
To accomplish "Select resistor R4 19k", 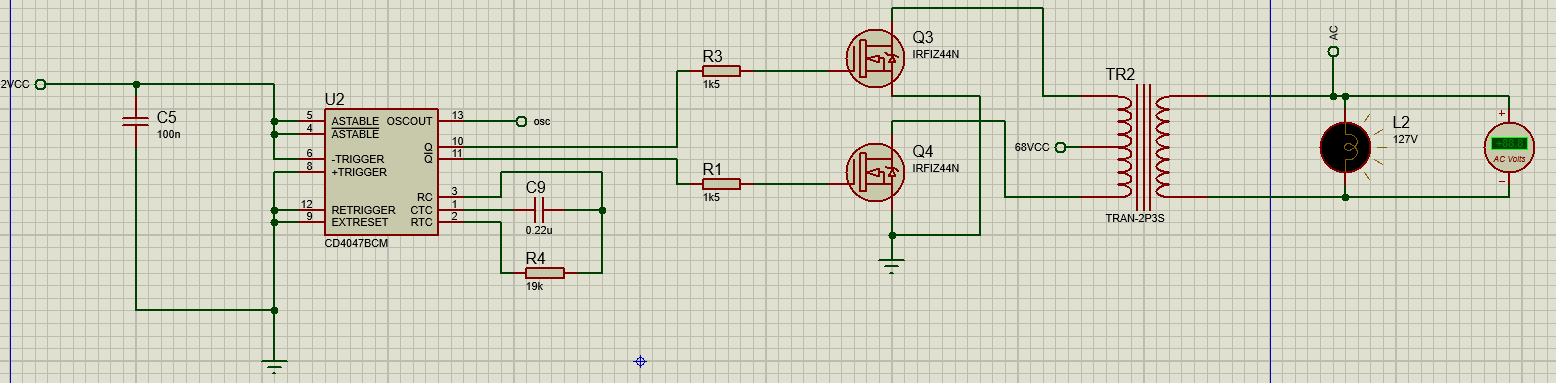I will click(x=545, y=272).
